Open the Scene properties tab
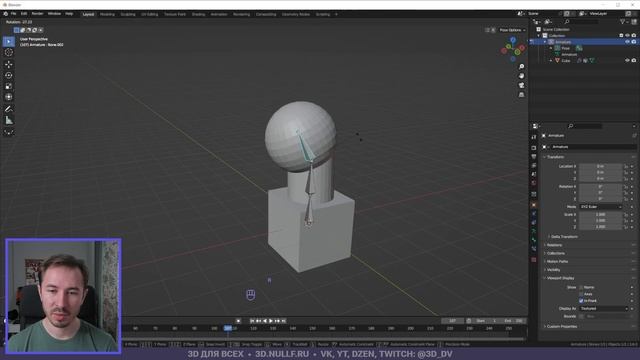 point(533,174)
